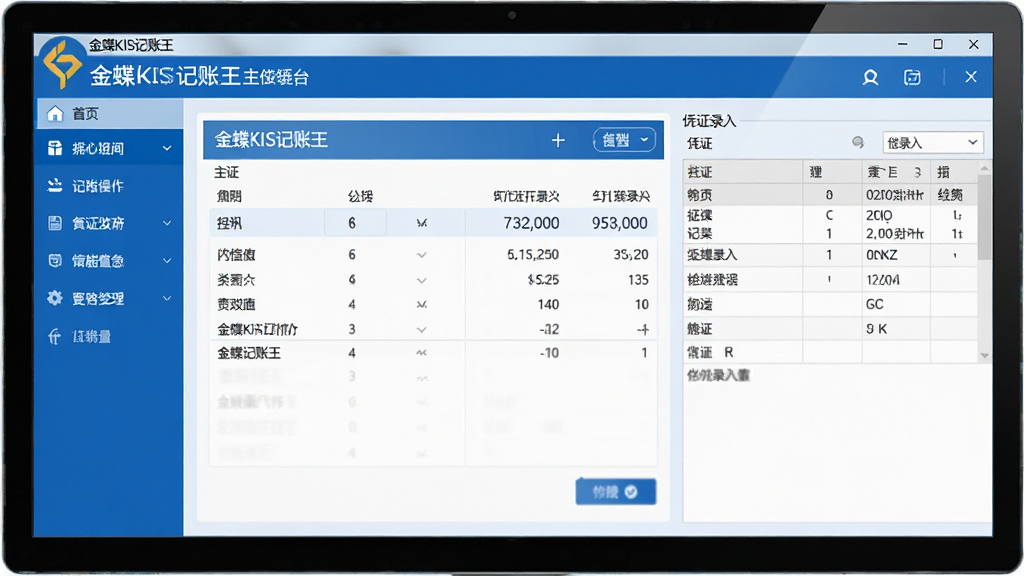
Task: Click the voucher table scrollbar down arrow
Action: click(984, 356)
